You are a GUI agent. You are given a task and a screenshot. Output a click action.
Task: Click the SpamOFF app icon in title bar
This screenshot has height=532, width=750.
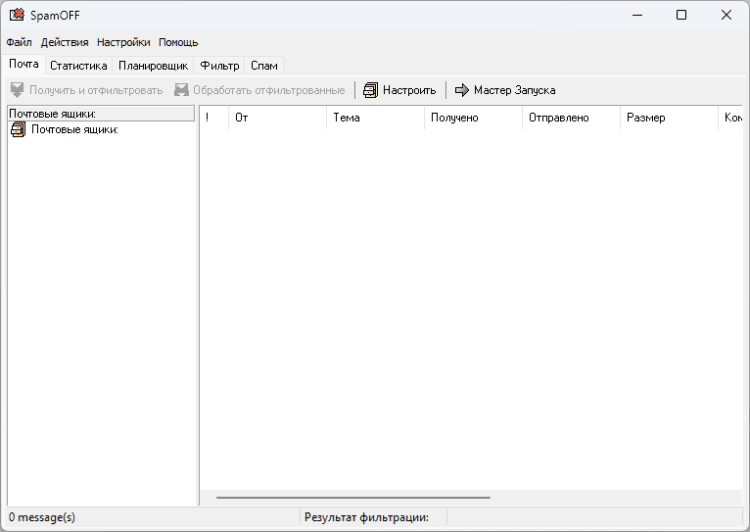[x=17, y=15]
